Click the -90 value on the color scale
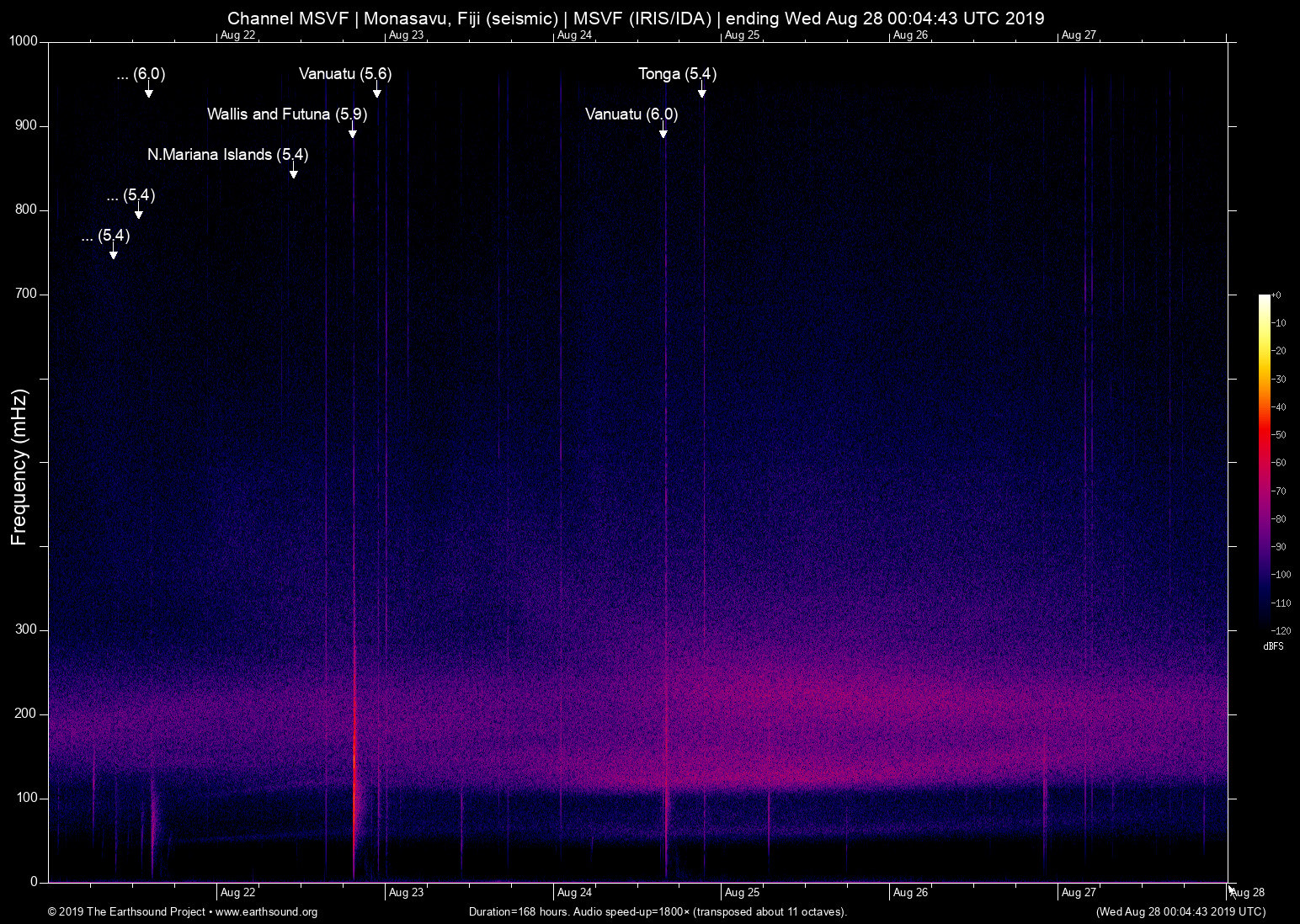The width and height of the screenshot is (1300, 924). pyautogui.click(x=1278, y=547)
